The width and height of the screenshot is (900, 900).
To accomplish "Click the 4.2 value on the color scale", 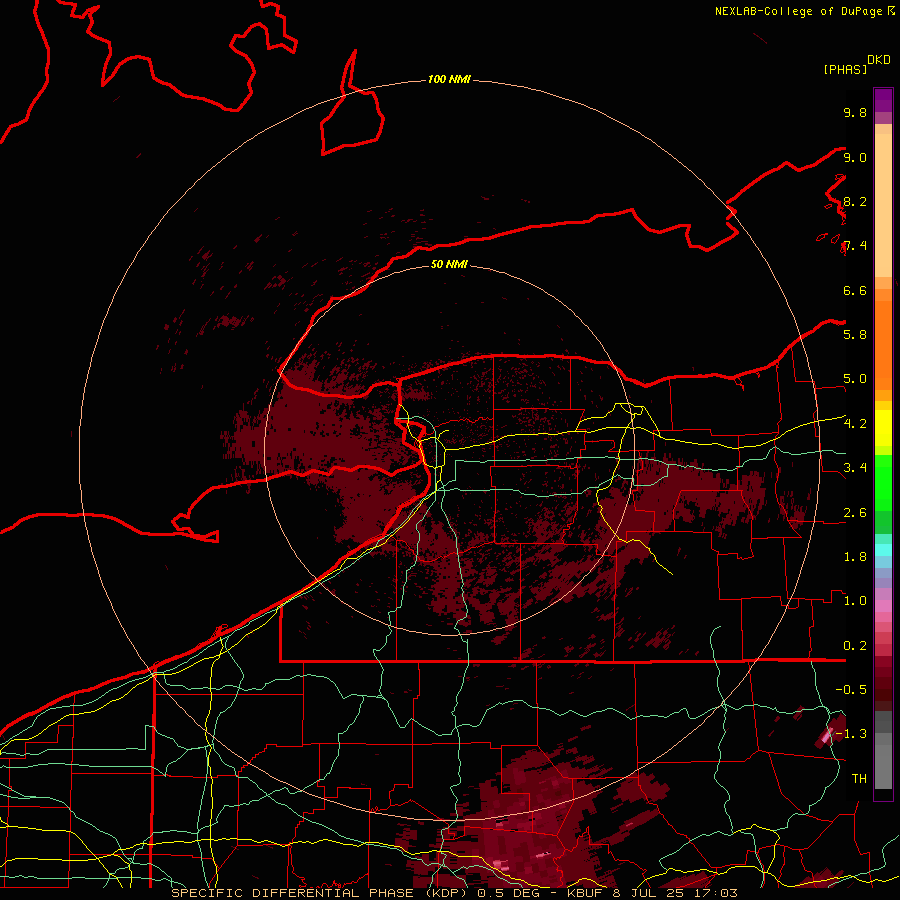I will tap(855, 424).
